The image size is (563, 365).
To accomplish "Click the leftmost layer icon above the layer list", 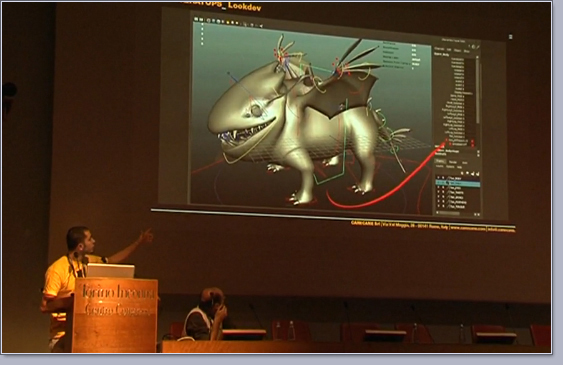I will tap(462, 173).
